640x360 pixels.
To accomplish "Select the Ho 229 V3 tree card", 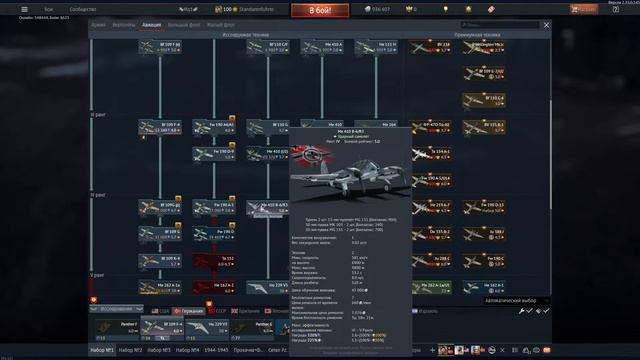I will 268,287.
